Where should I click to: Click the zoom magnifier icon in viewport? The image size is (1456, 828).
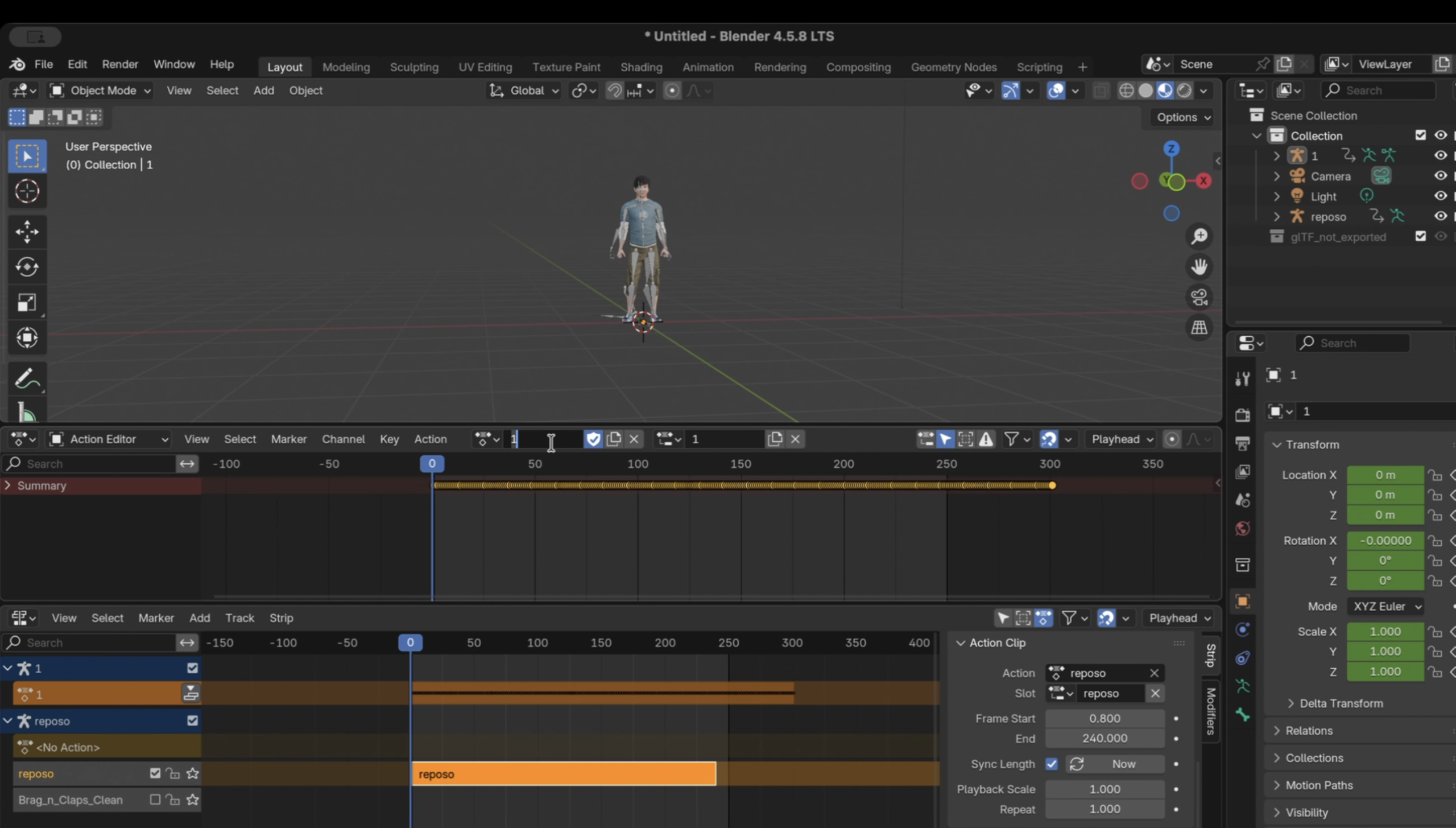tap(1199, 236)
